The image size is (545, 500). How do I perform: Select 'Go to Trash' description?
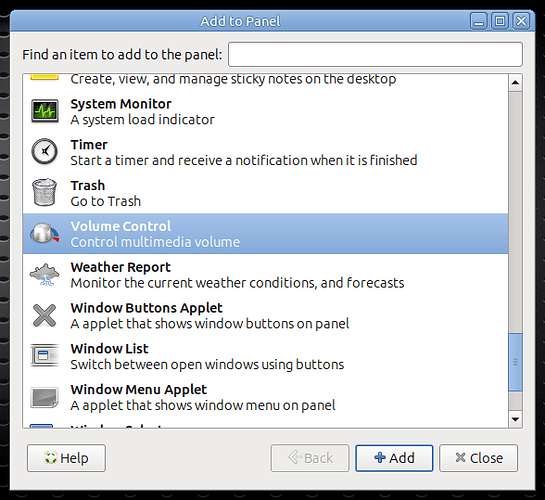pyautogui.click(x=106, y=202)
